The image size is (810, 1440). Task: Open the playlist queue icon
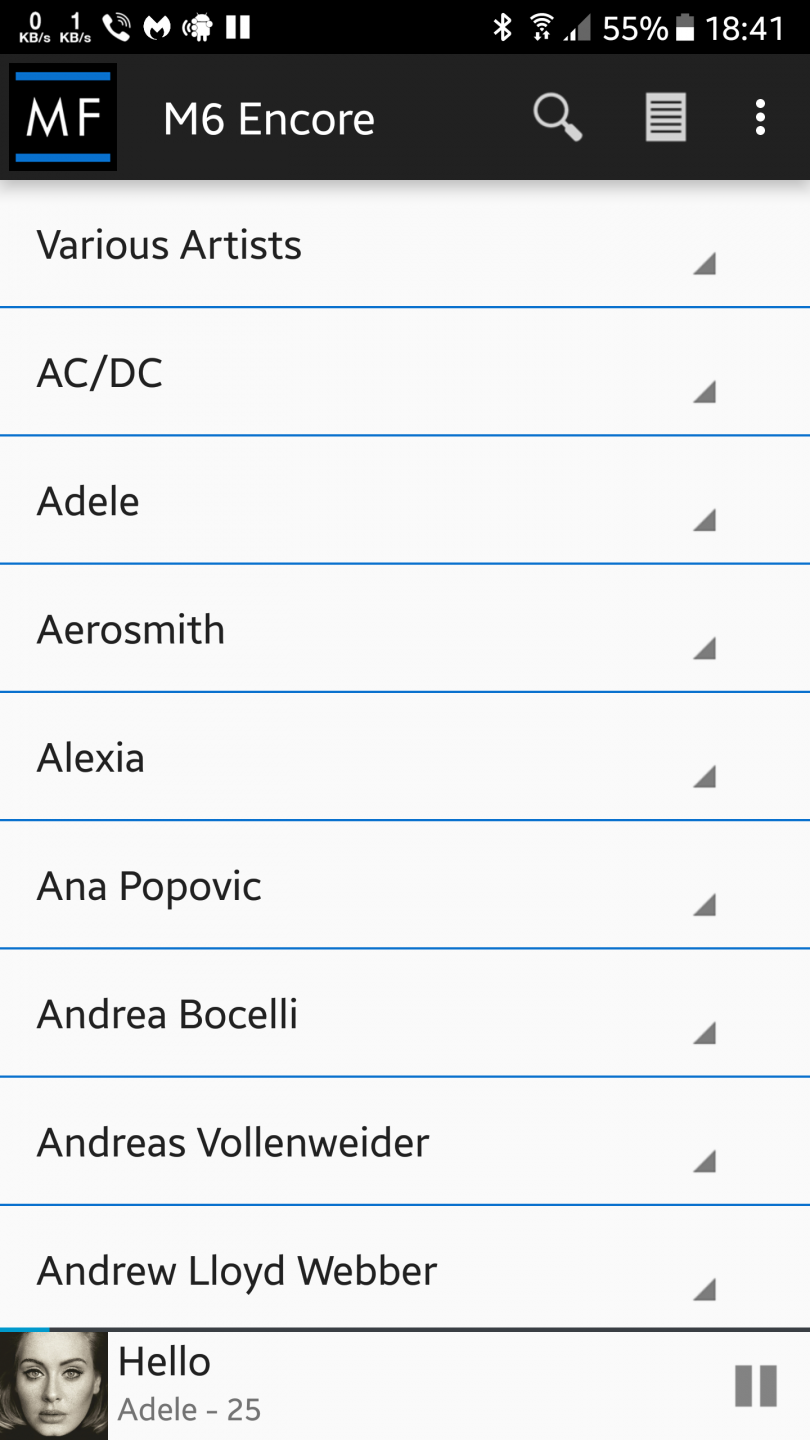665,118
